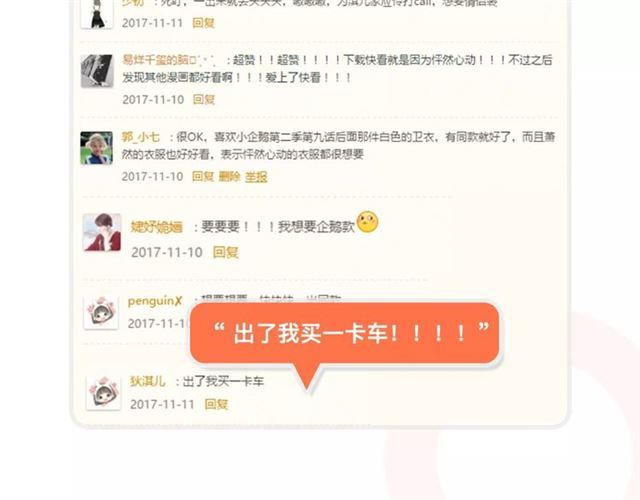
Task: Reply to 婕妤娘娘 comment
Action: pyautogui.click(x=225, y=252)
